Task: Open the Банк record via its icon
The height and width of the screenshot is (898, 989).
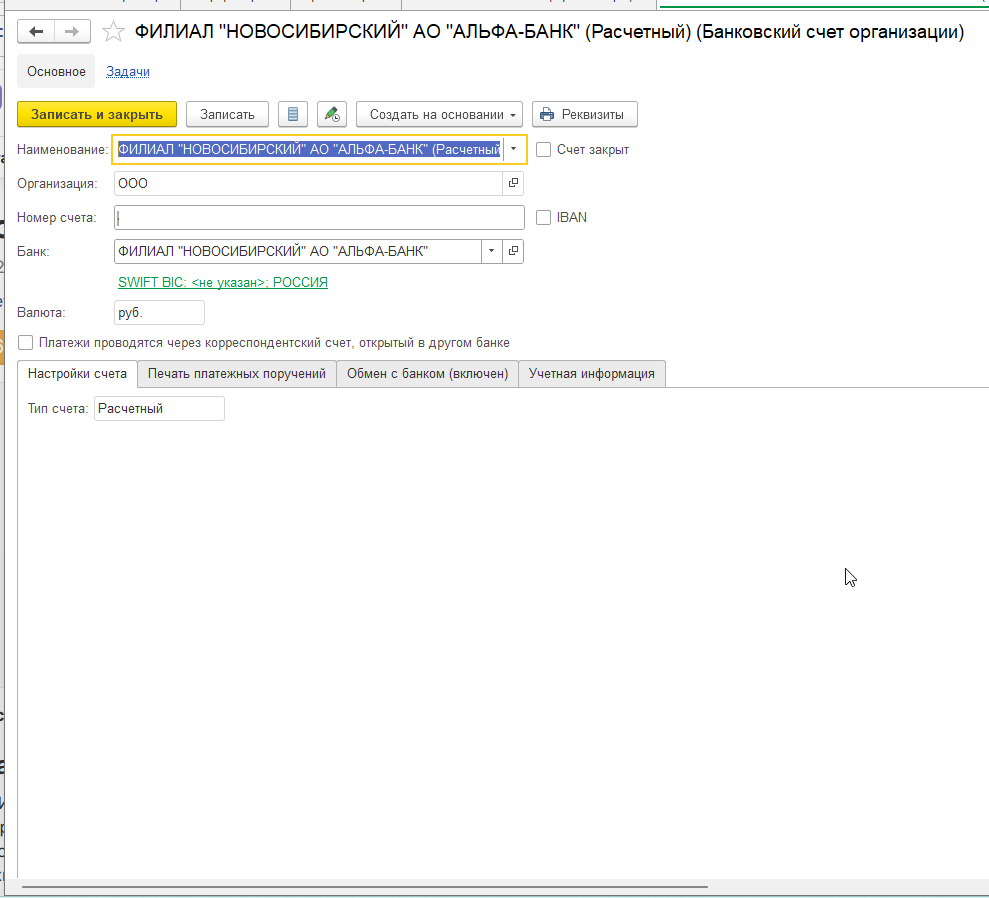Action: [513, 251]
